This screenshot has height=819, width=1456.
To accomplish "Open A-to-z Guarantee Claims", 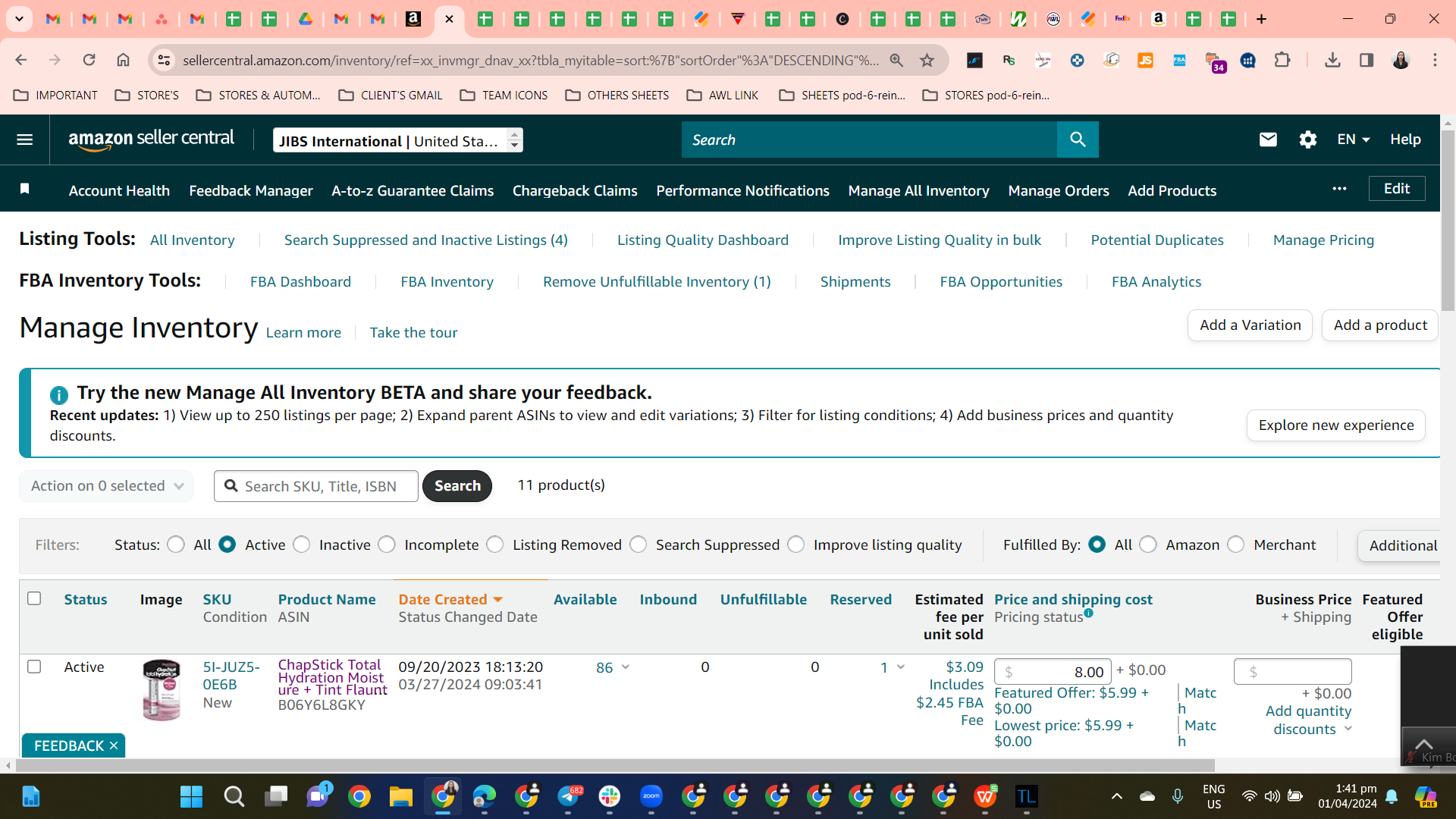I will coord(413,190).
